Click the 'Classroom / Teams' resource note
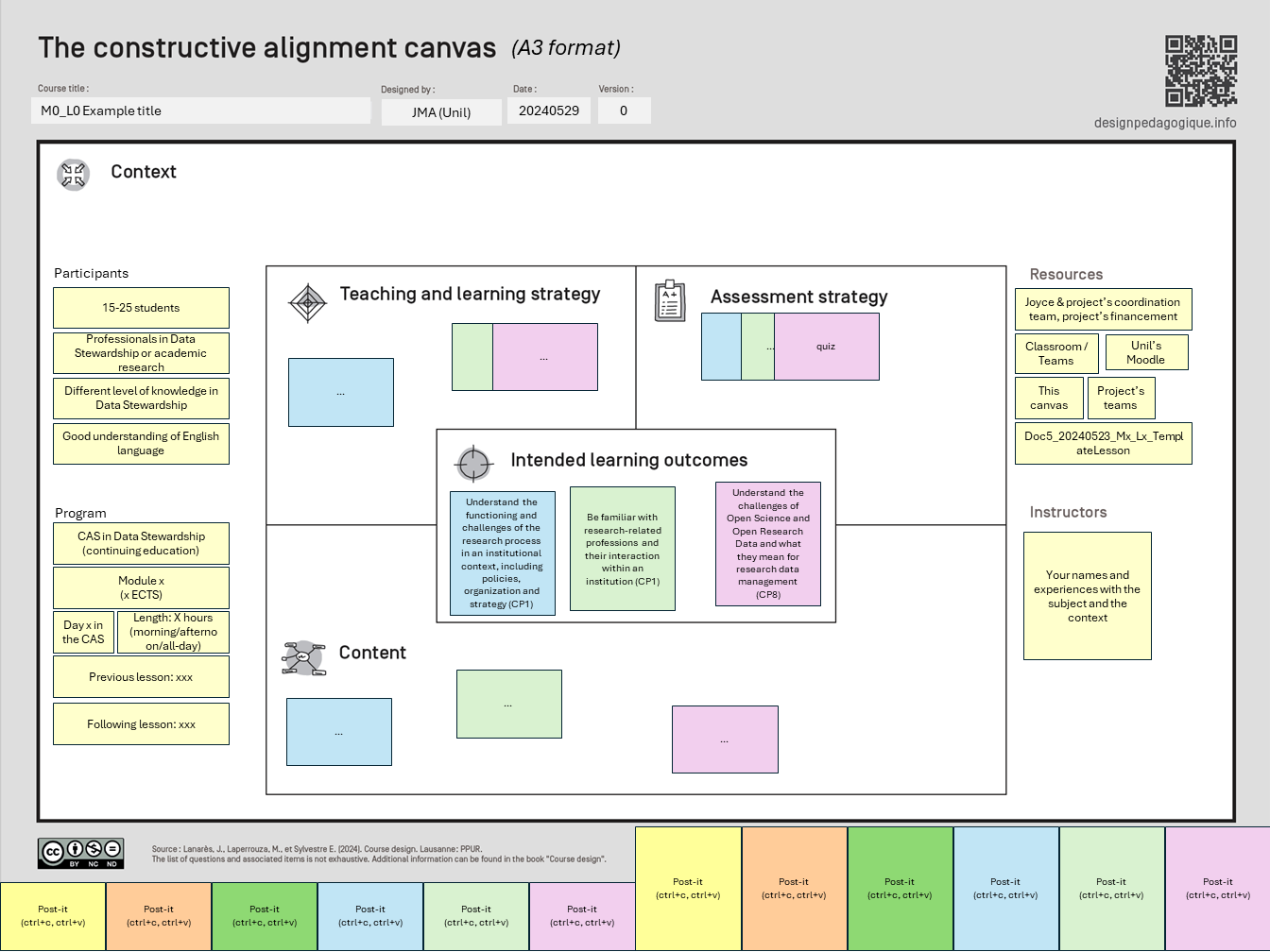The image size is (1270, 952). 1055,353
